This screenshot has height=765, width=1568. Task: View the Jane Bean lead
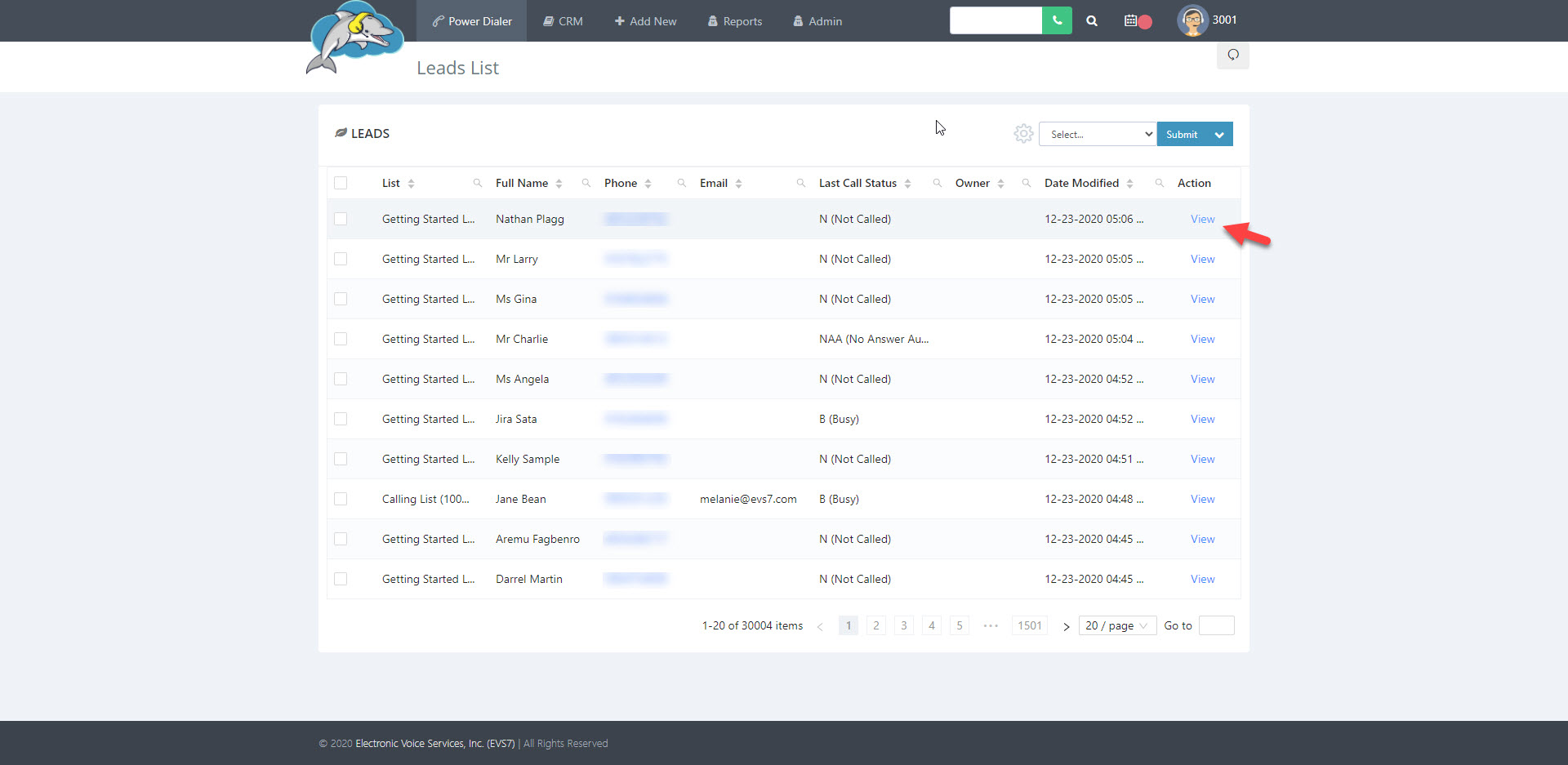tap(1202, 499)
